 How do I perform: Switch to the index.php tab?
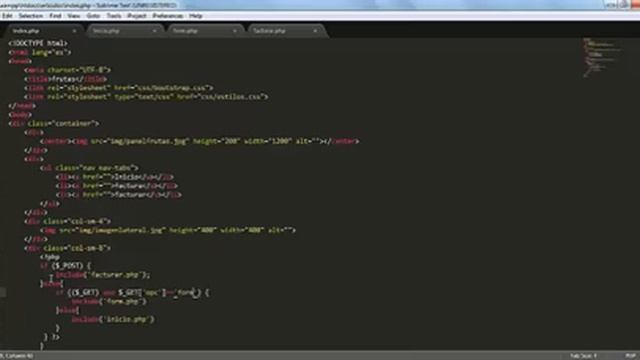click(x=43, y=31)
